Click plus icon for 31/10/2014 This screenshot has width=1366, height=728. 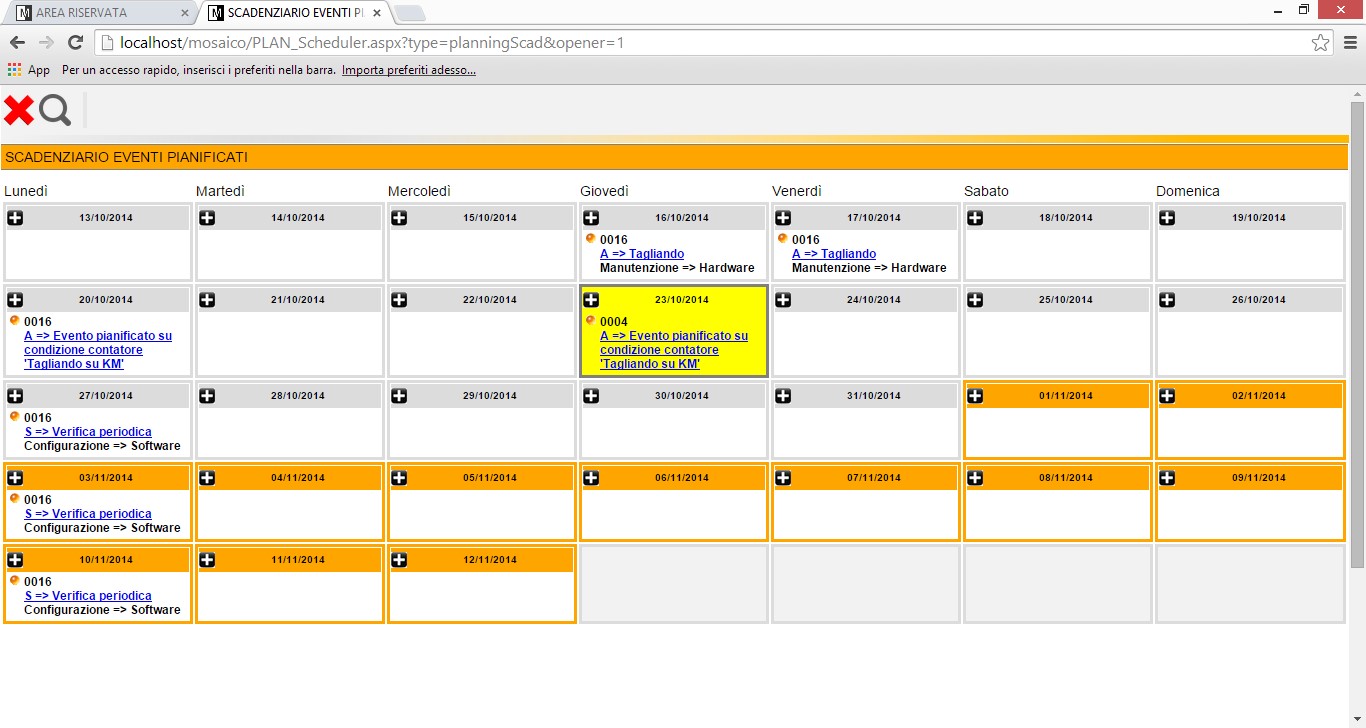coord(783,396)
